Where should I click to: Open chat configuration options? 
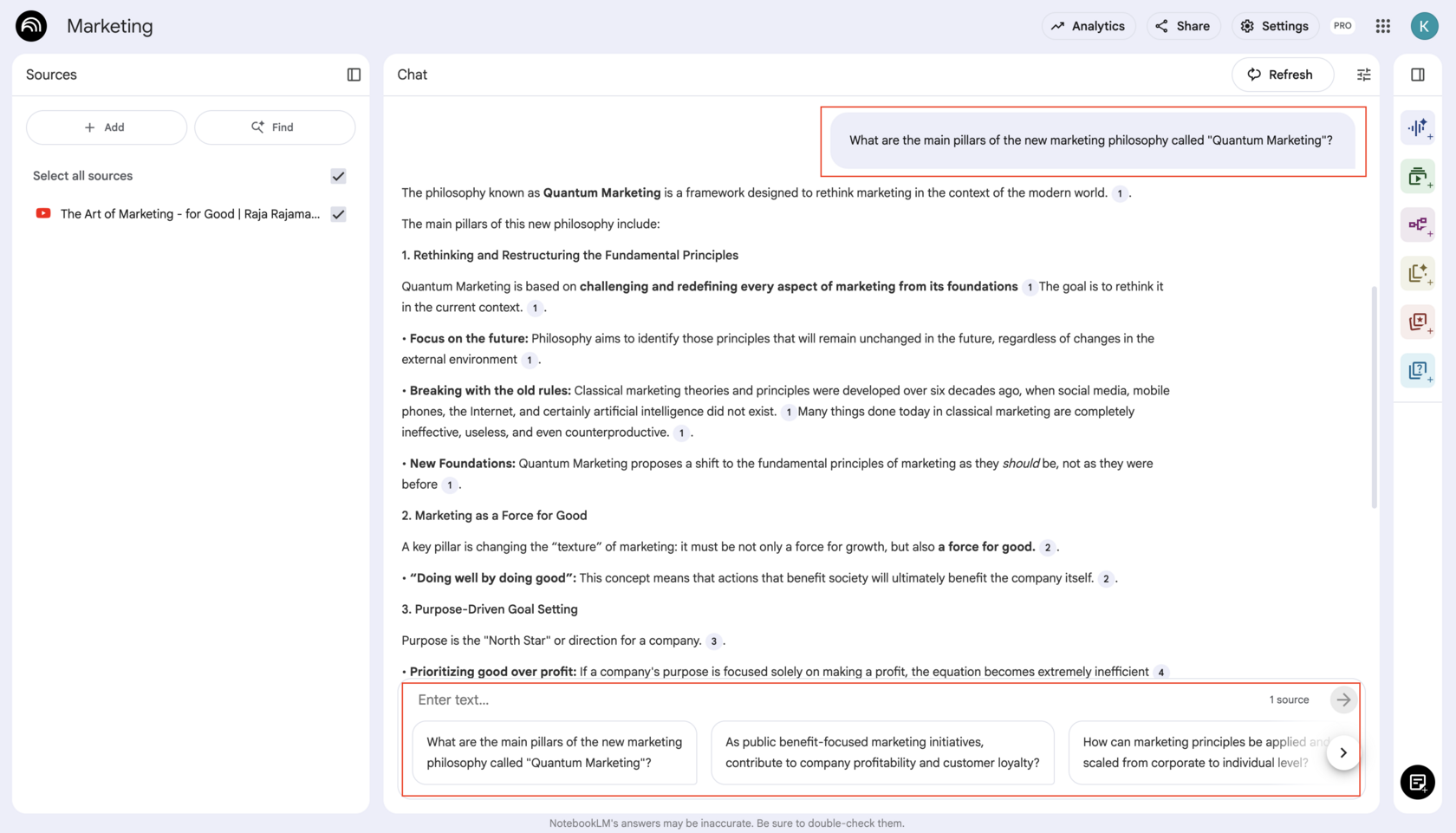1363,75
